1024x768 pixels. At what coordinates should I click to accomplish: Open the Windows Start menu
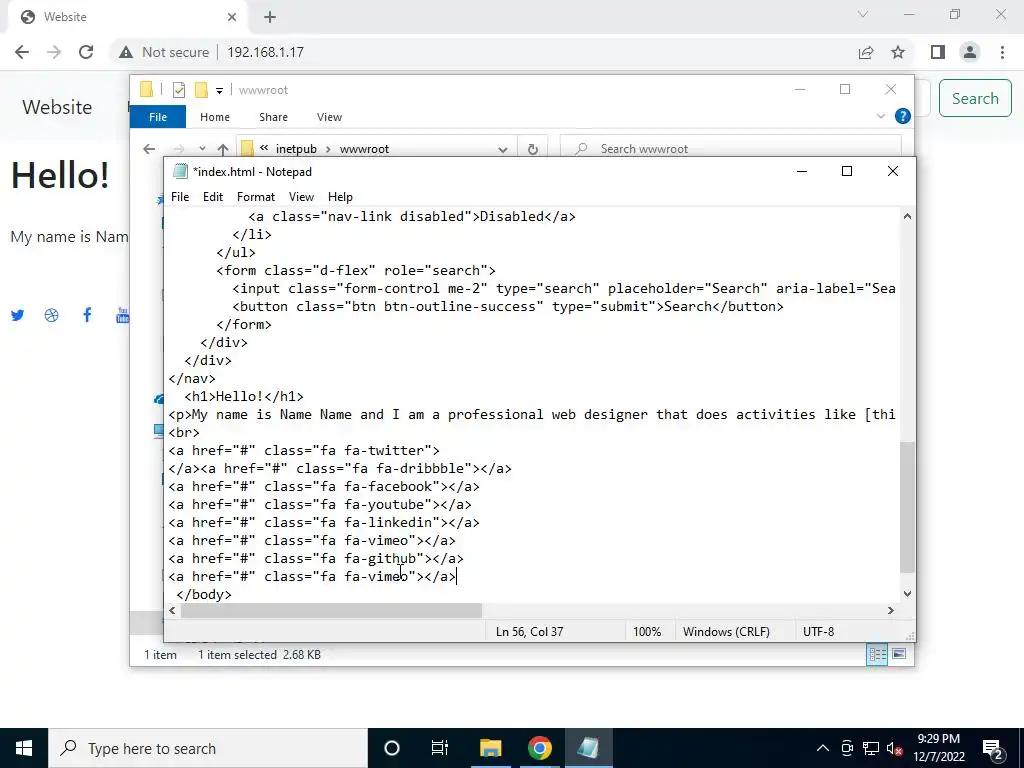click(24, 748)
